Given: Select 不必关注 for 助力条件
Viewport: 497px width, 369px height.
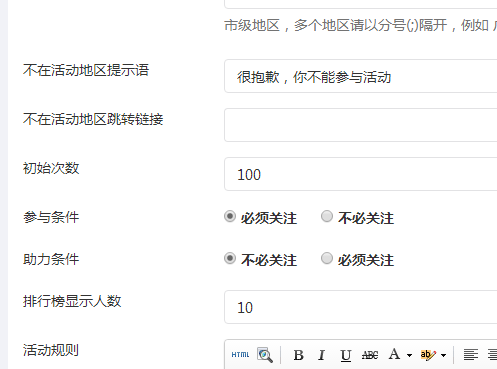Looking at the screenshot, I should click(x=230, y=258).
